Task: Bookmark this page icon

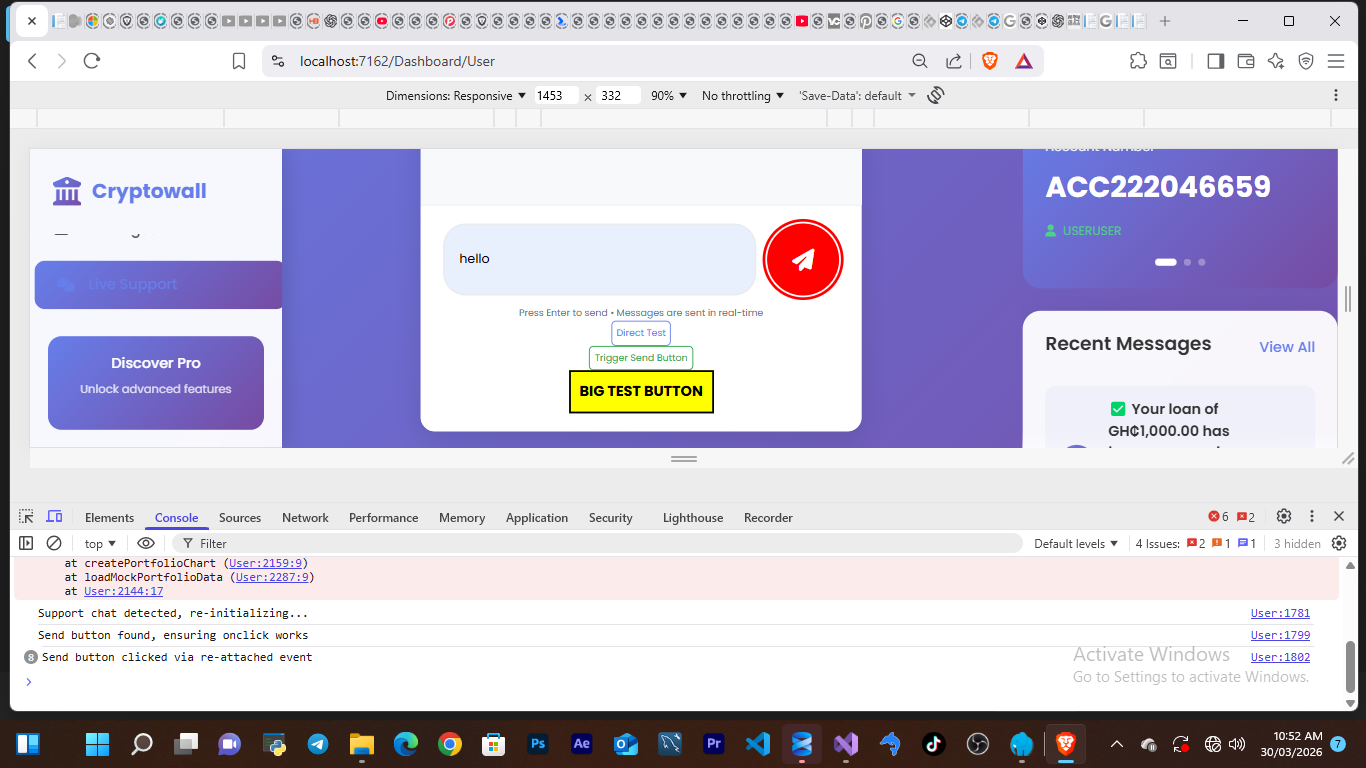Action: tap(239, 61)
